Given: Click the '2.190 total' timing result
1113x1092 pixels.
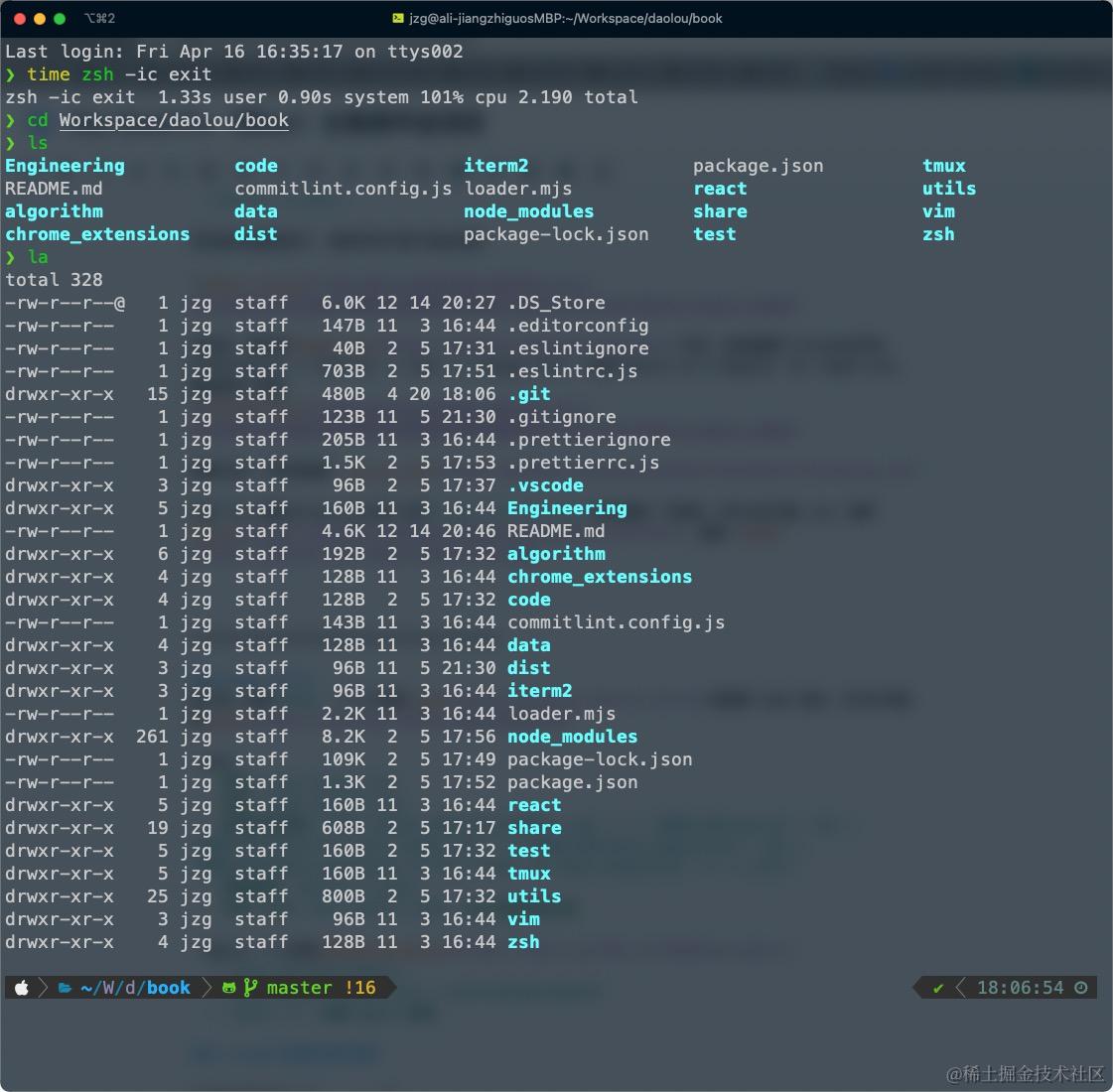Looking at the screenshot, I should (578, 97).
